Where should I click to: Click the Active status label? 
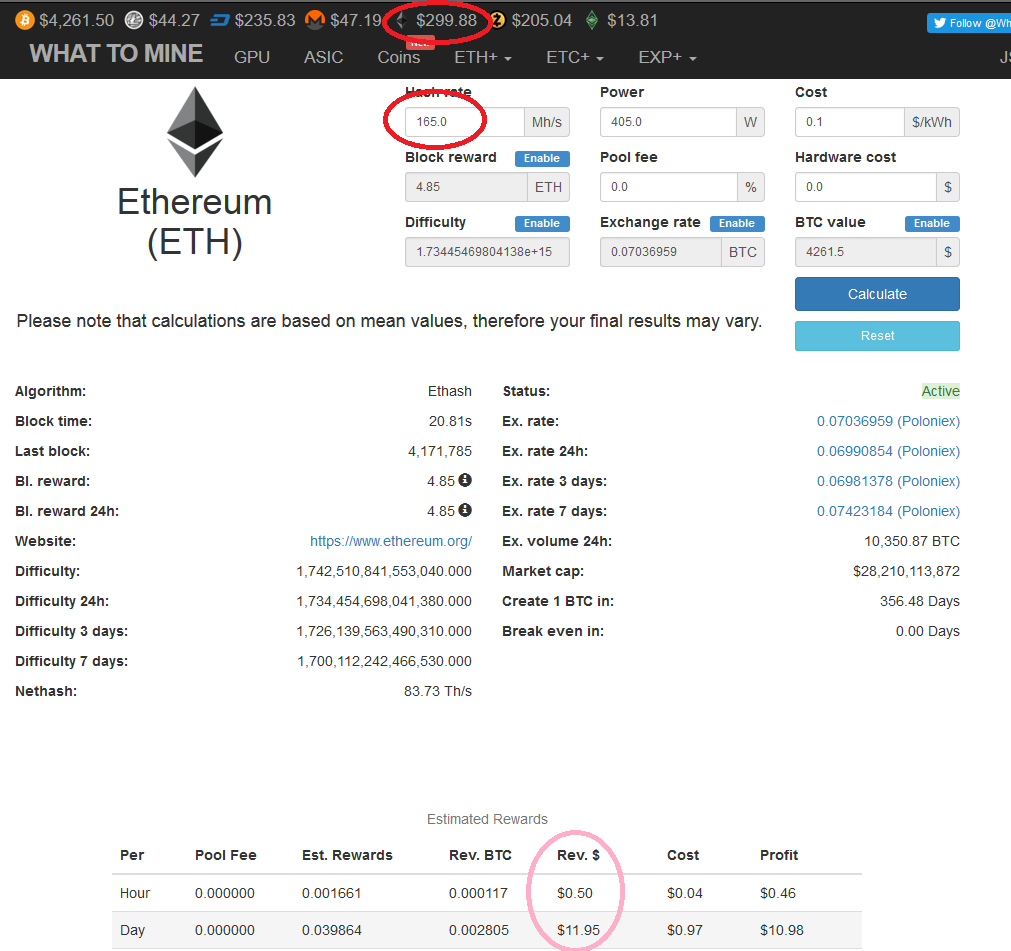(x=940, y=391)
